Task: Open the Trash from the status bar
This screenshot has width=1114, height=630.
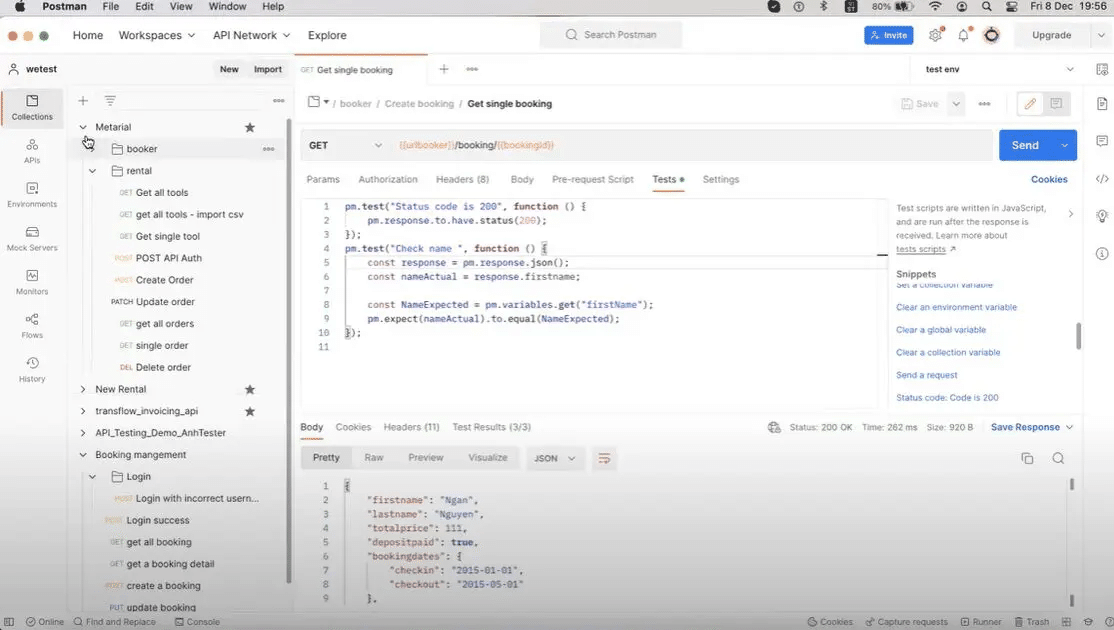Action: pyautogui.click(x=1032, y=621)
